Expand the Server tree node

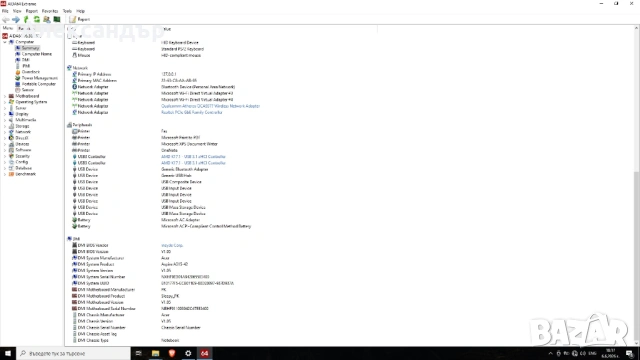[5, 108]
